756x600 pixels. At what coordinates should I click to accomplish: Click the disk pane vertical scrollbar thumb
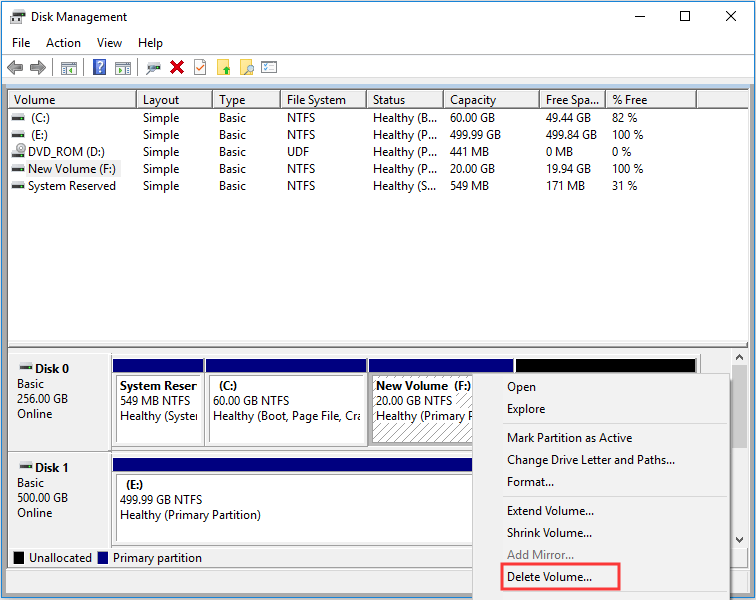click(739, 406)
